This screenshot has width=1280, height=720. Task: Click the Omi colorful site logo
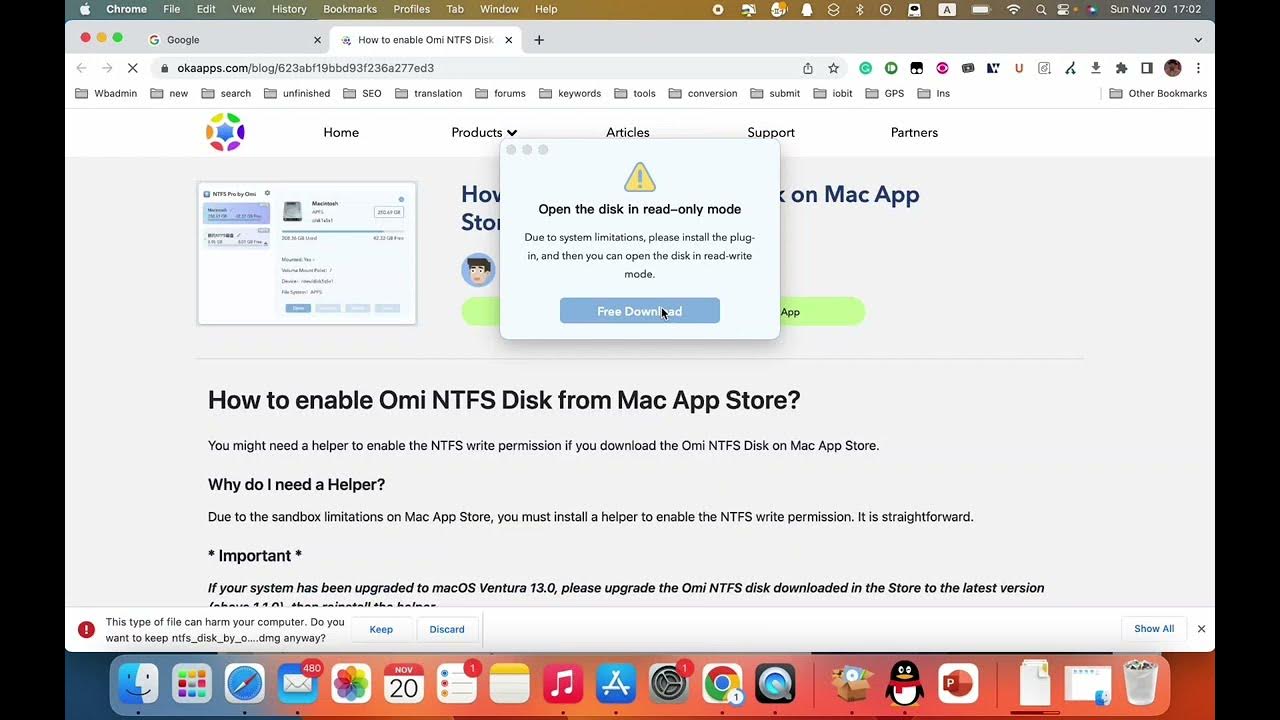(225, 132)
